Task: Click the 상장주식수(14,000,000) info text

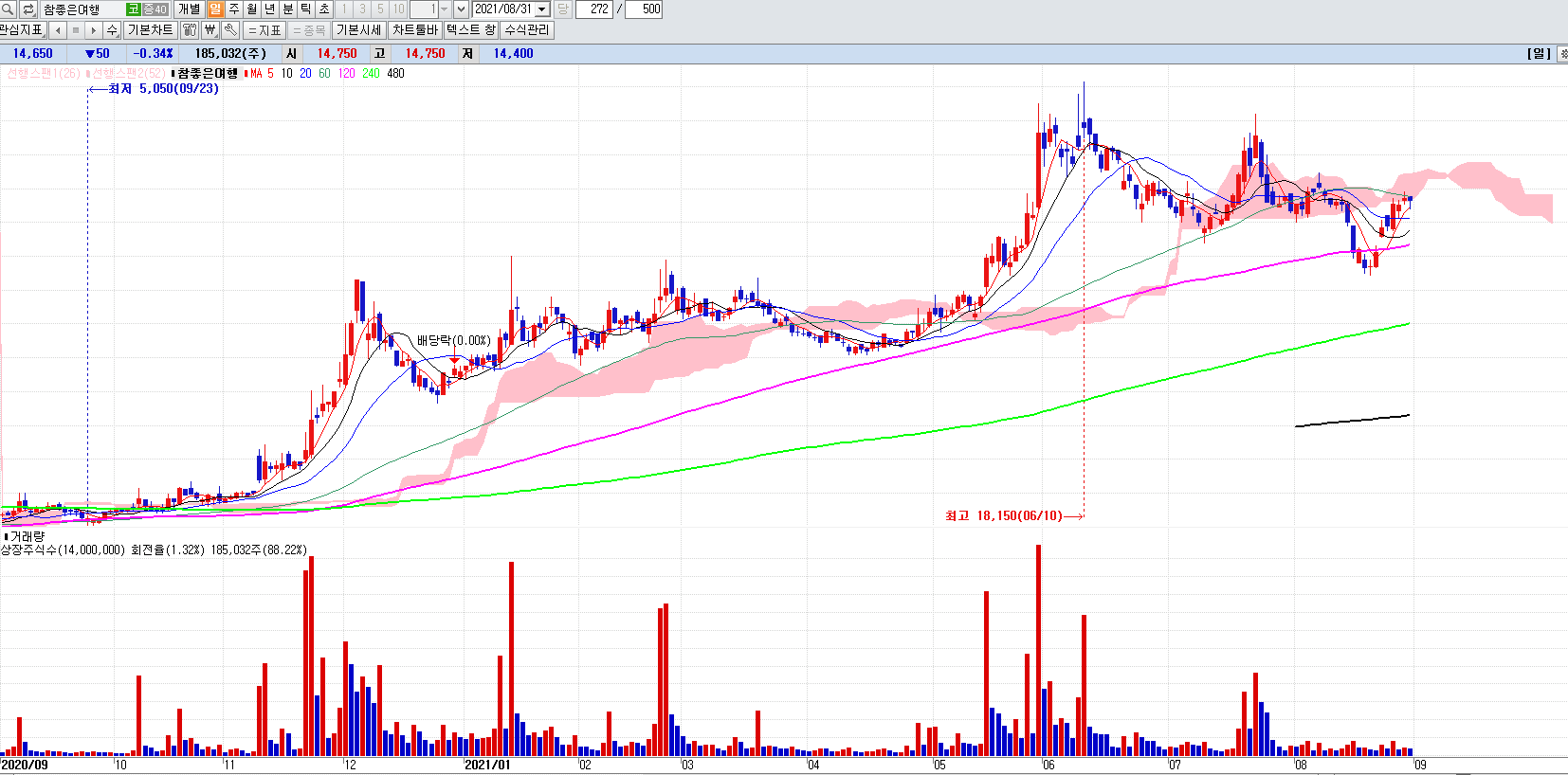Action: [63, 550]
